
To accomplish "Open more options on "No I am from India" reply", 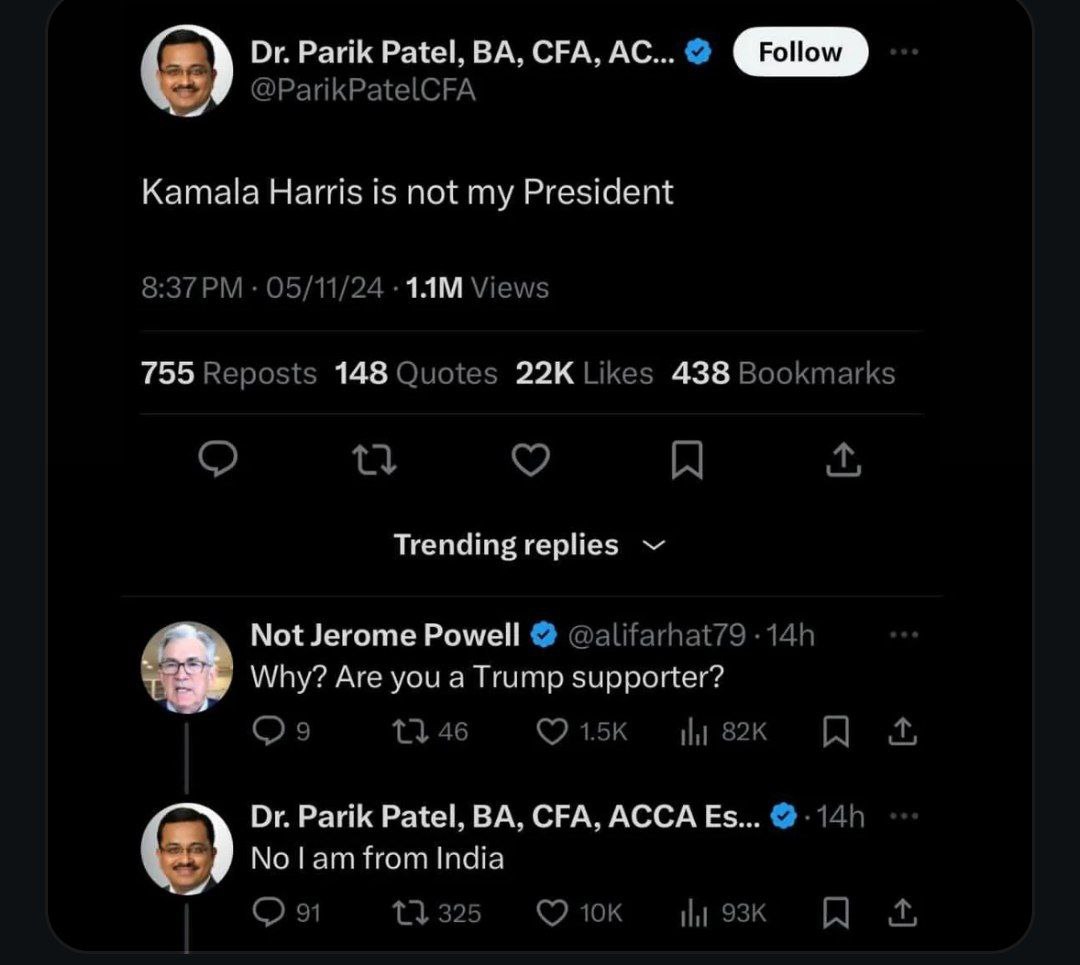I will tap(903, 816).
